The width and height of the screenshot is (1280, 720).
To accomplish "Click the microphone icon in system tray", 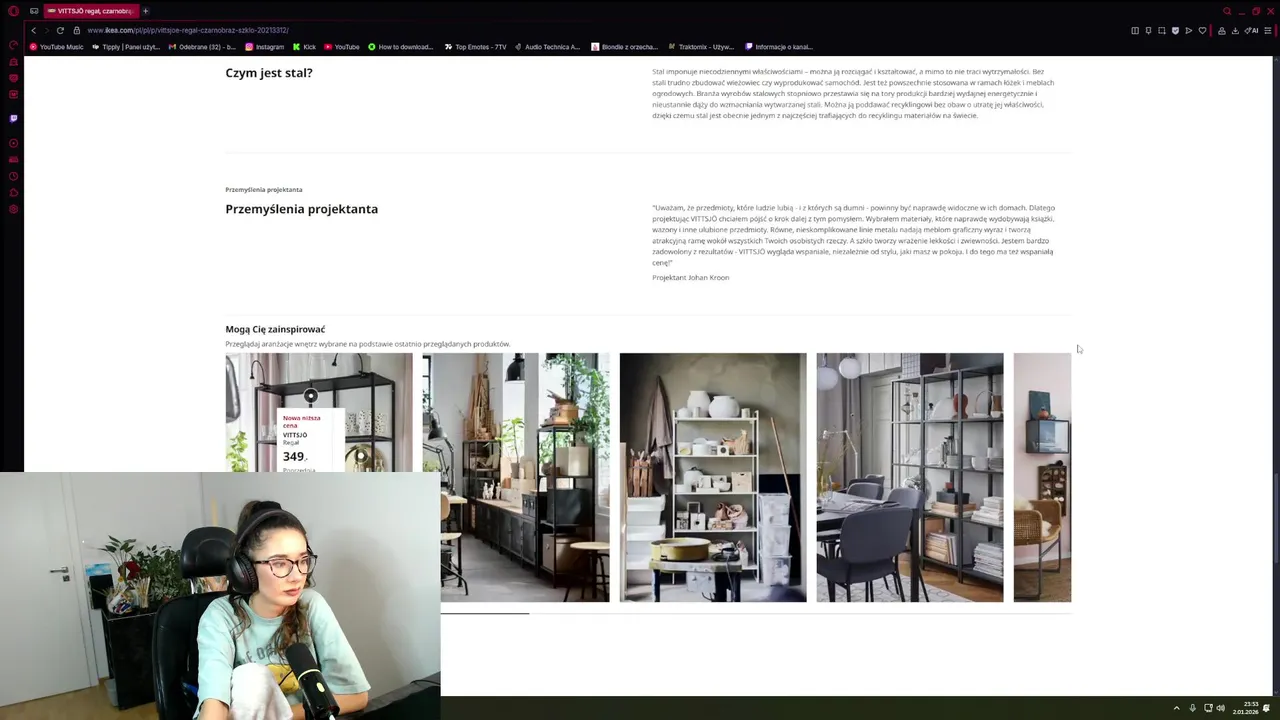I will coord(1192,708).
